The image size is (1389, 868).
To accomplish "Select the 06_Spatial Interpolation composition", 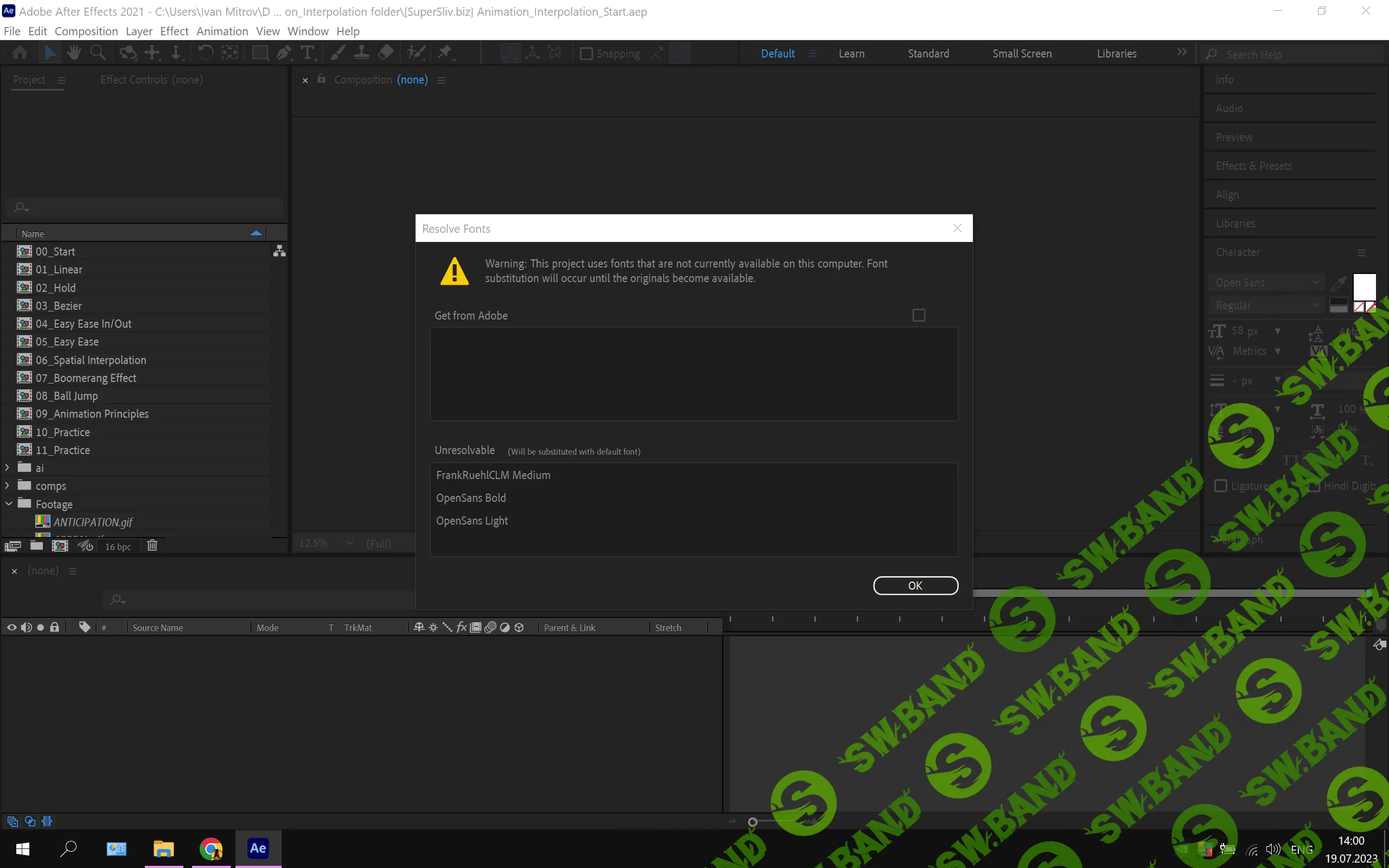I will pyautogui.click(x=91, y=360).
